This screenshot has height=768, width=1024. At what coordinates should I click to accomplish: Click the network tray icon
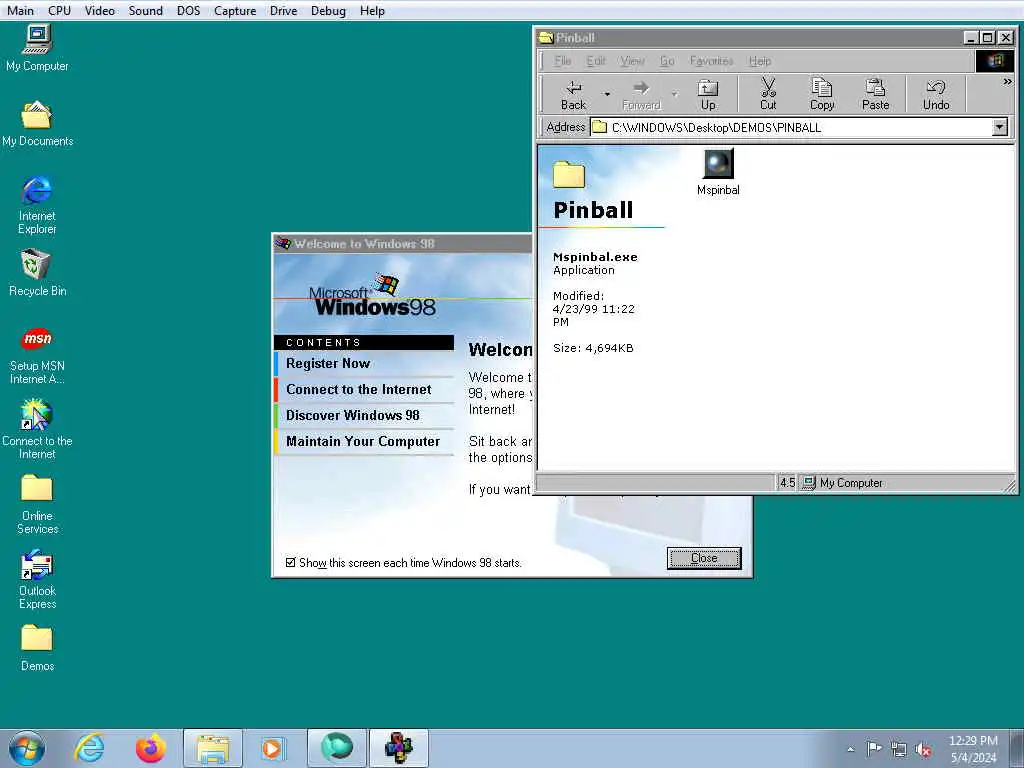[x=899, y=749]
